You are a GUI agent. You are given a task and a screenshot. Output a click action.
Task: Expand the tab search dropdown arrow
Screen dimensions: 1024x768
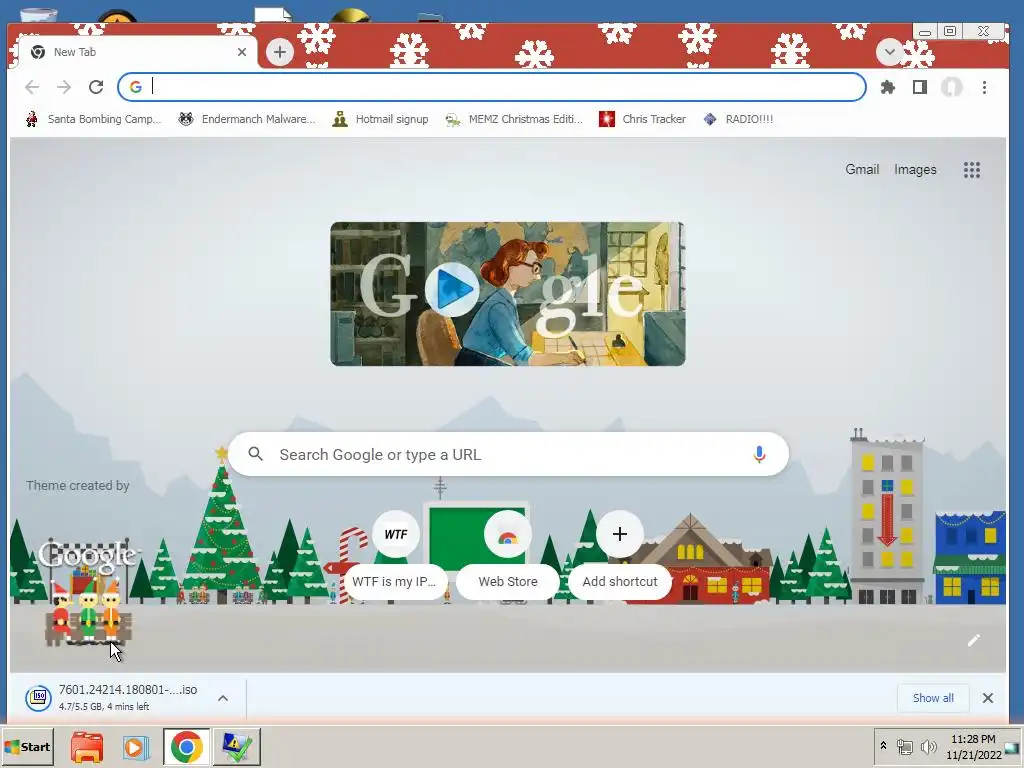pyautogui.click(x=889, y=52)
